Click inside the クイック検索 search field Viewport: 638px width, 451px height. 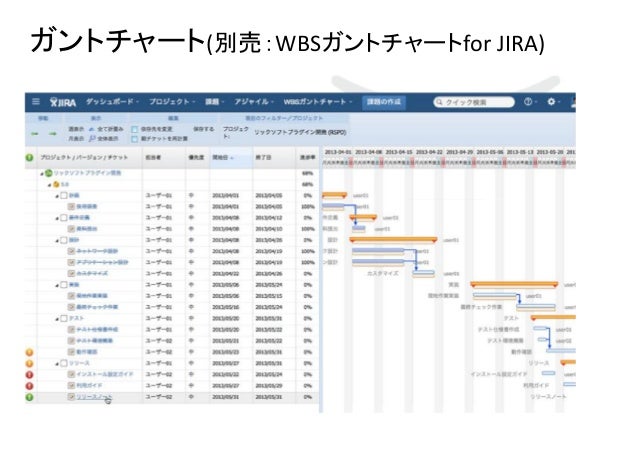coord(474,102)
